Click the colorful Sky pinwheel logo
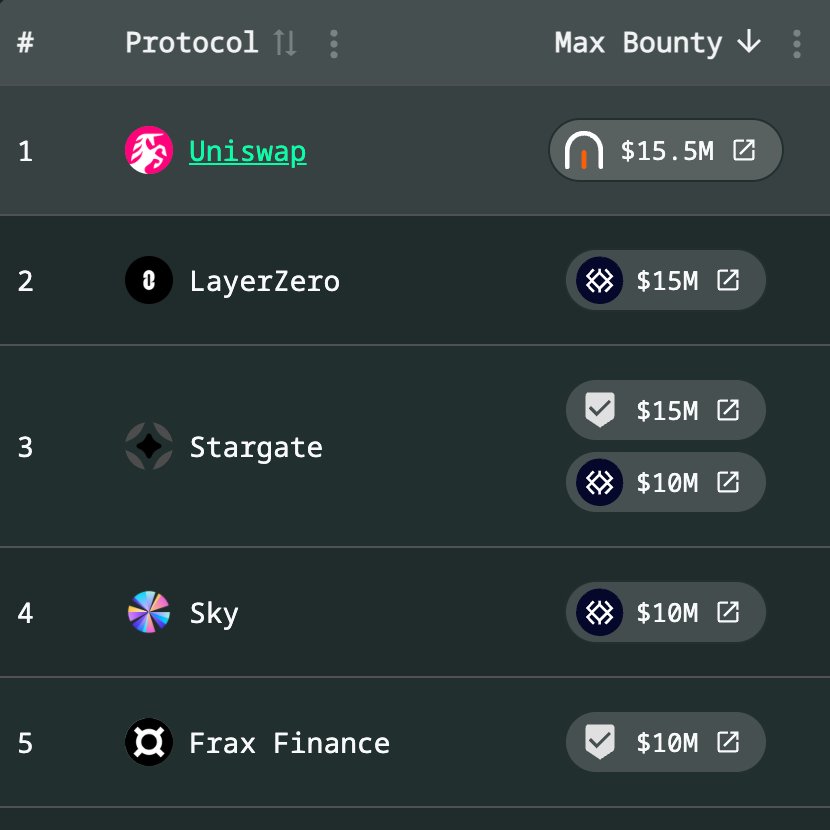This screenshot has width=830, height=830. [149, 612]
